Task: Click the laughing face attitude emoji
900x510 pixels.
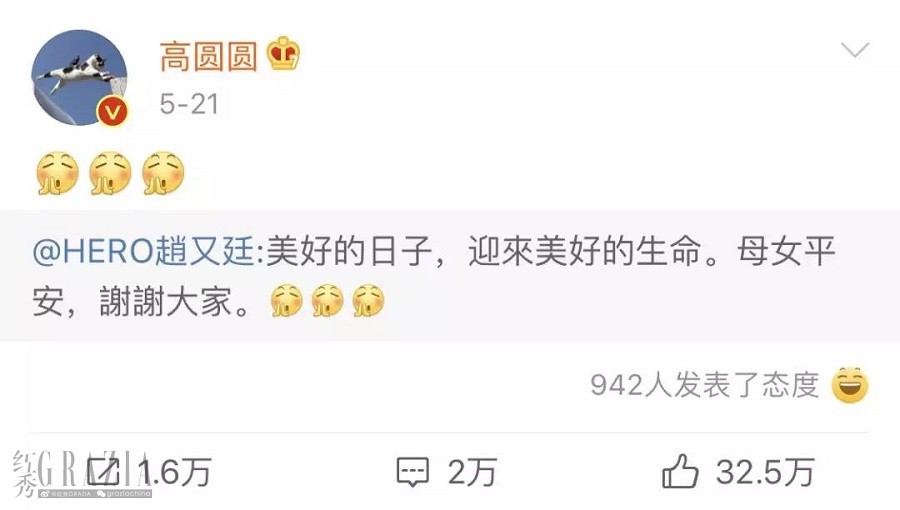Action: pos(850,385)
